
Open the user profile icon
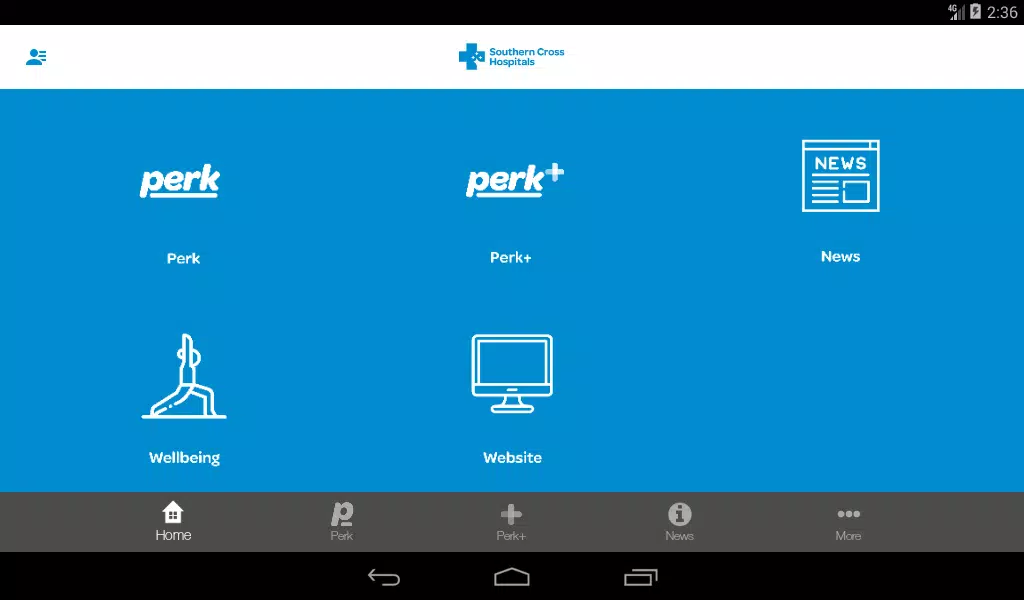[x=36, y=57]
